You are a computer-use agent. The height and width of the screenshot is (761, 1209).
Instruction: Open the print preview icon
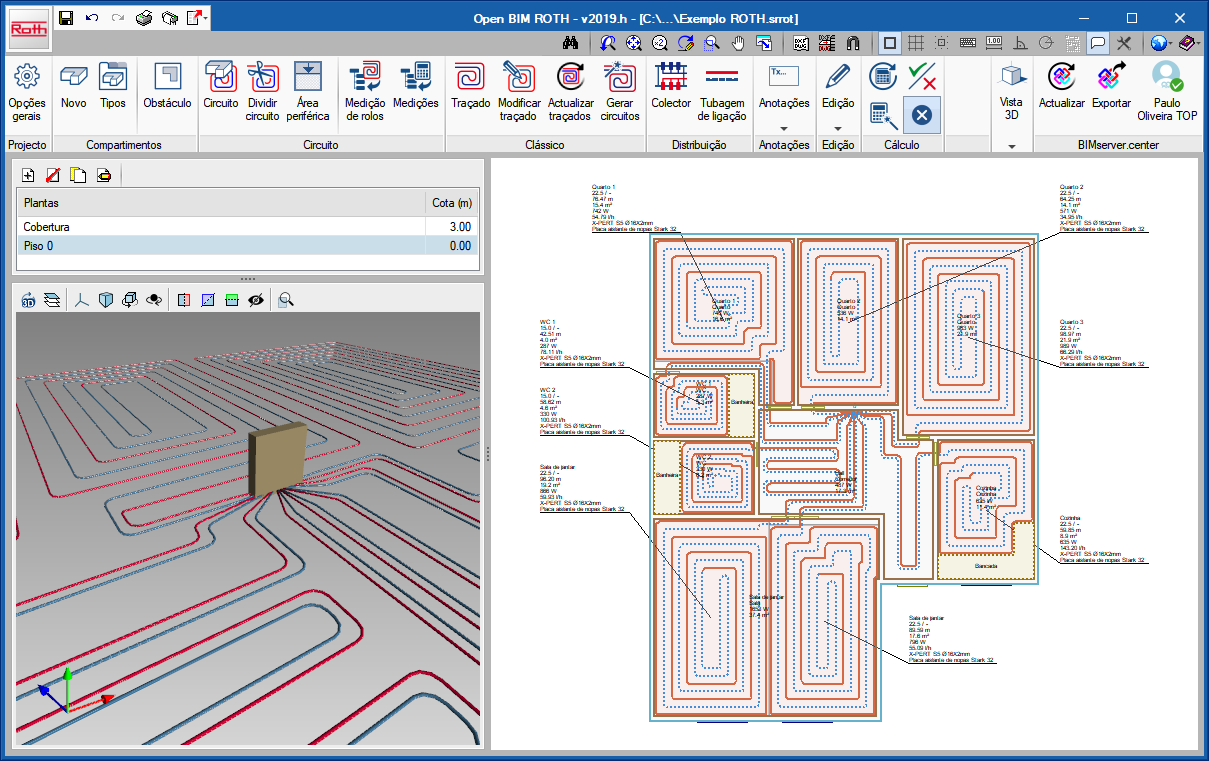pos(170,18)
